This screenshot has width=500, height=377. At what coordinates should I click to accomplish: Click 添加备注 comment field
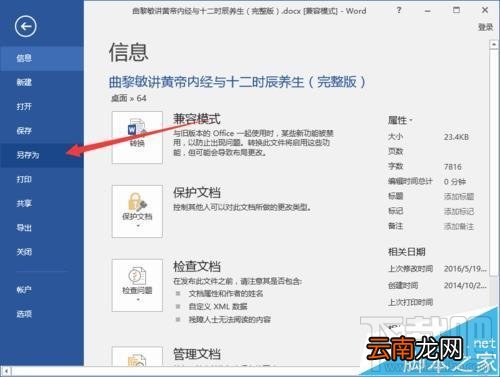459,227
